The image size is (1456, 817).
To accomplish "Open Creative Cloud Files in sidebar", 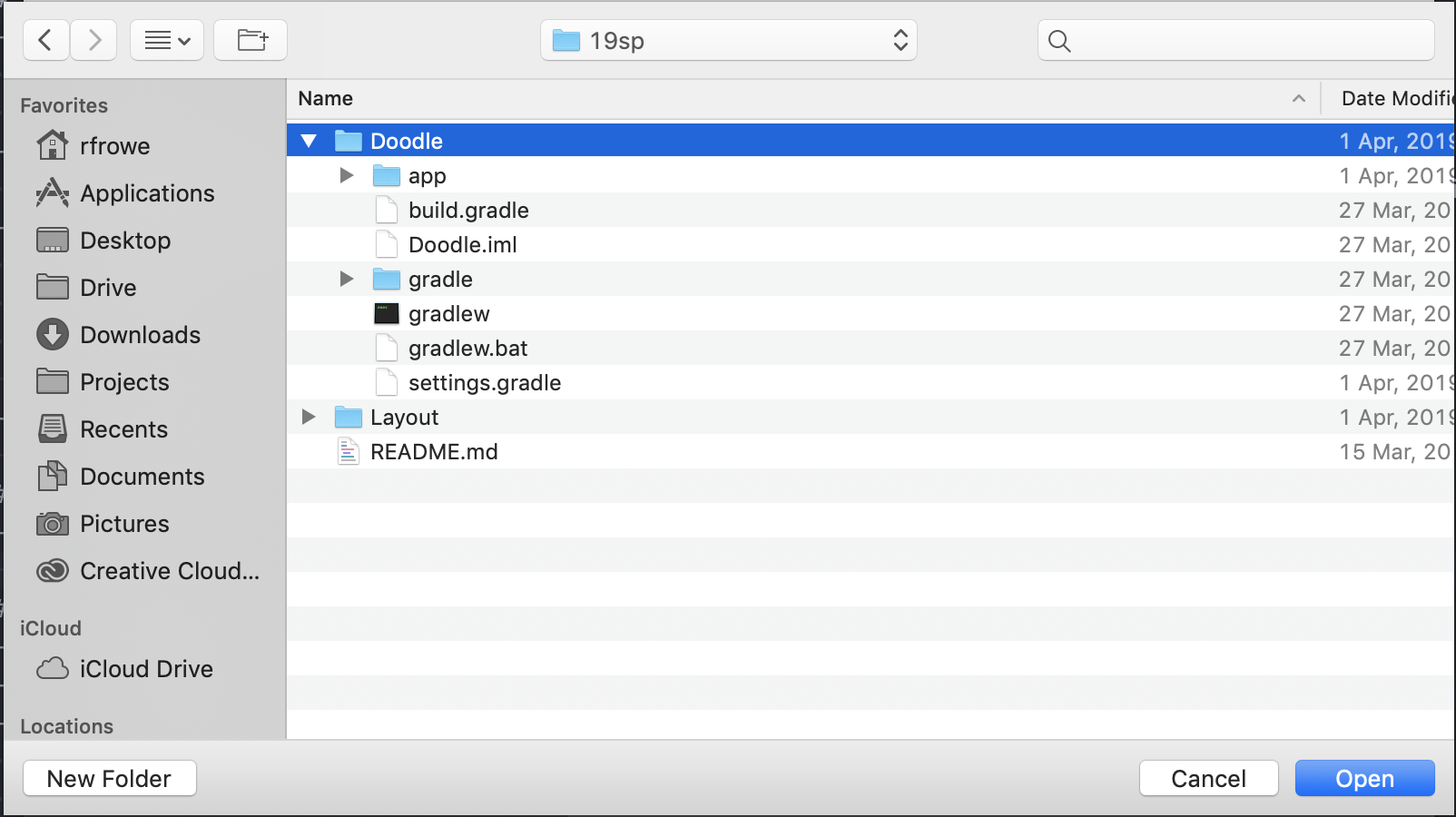I will (x=169, y=571).
